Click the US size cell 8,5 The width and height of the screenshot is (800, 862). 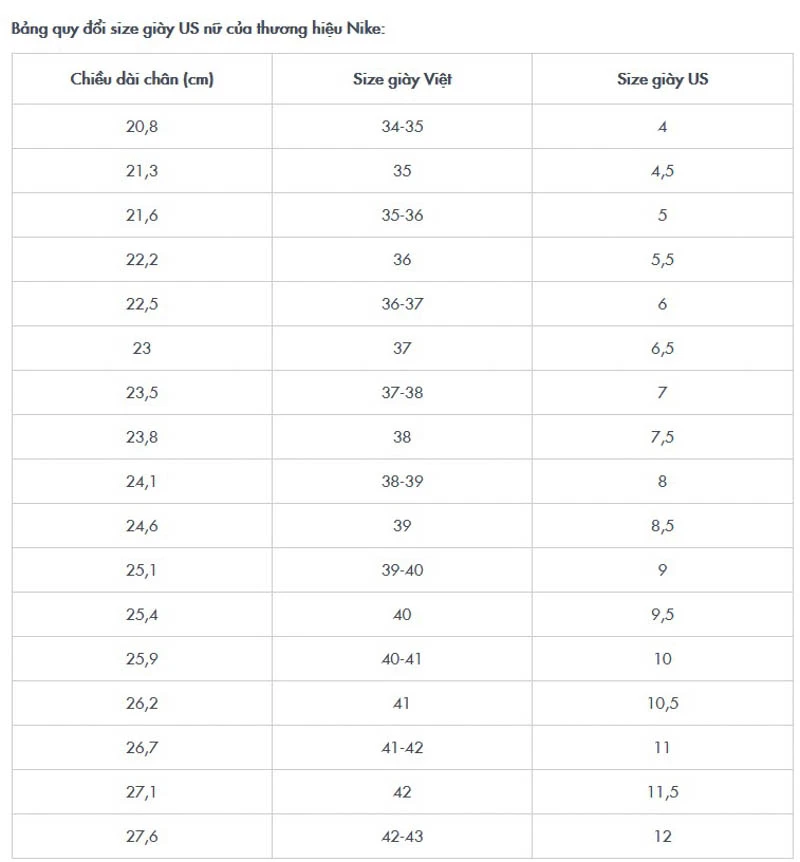click(x=662, y=526)
